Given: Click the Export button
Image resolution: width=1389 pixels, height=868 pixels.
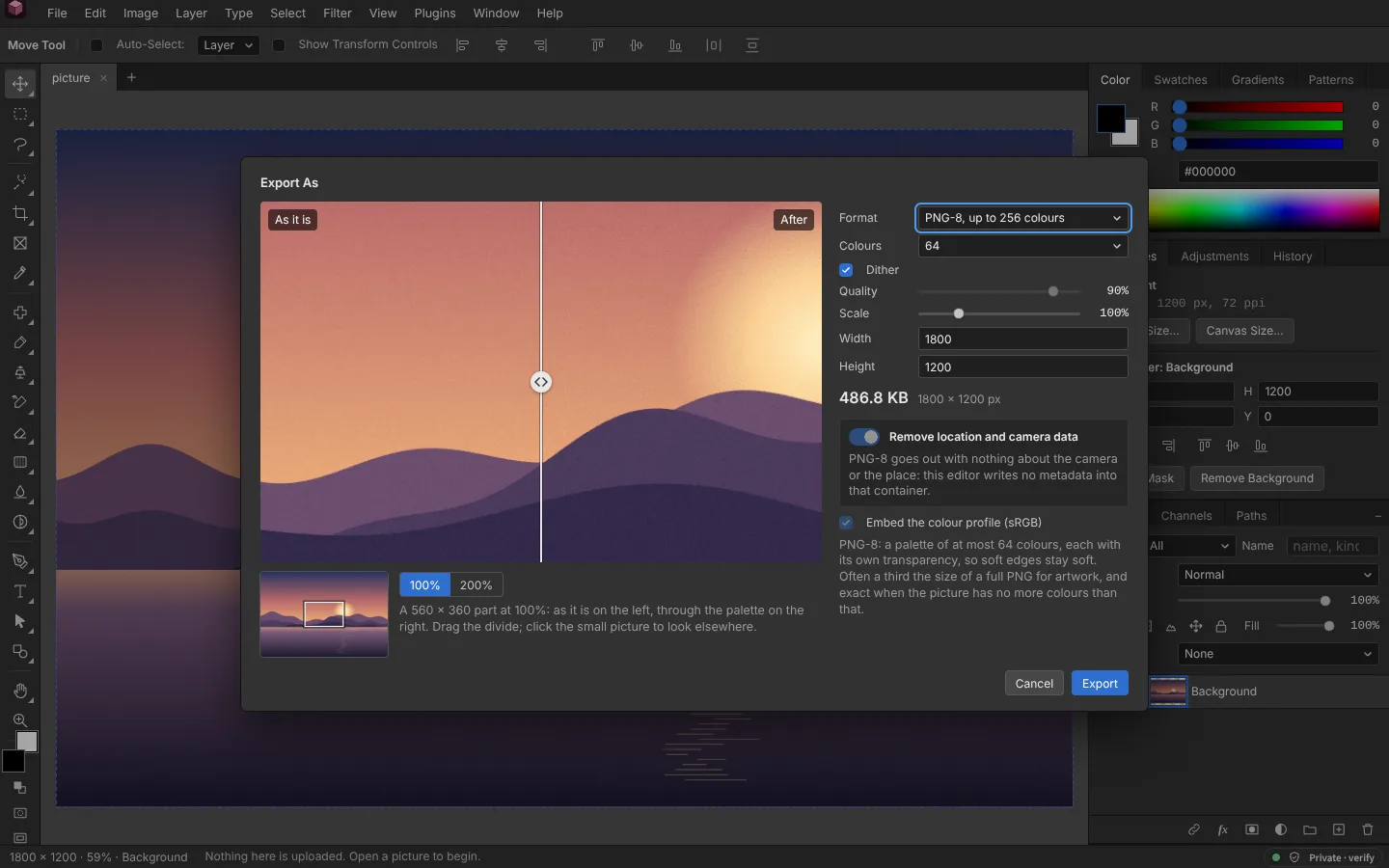Looking at the screenshot, I should click(1100, 684).
